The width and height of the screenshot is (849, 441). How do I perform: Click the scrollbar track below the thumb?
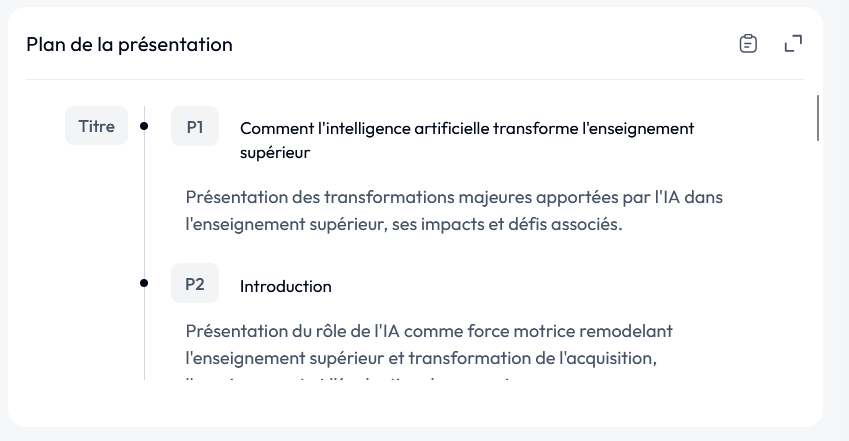tap(817, 260)
